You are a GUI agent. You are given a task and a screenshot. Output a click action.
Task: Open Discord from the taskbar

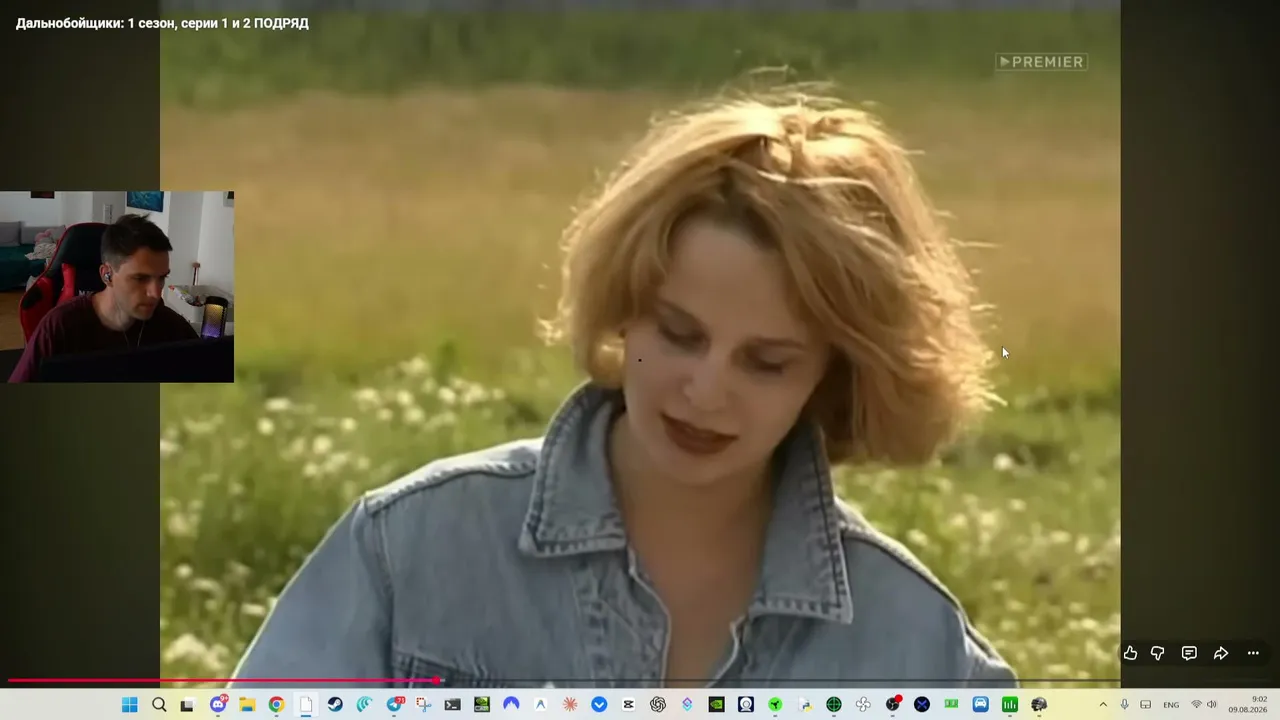pyautogui.click(x=218, y=705)
